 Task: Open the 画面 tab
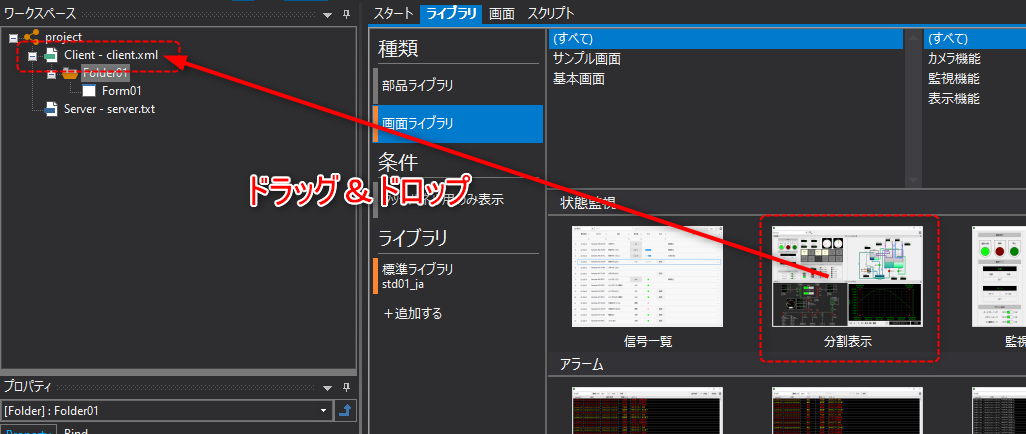click(x=501, y=13)
